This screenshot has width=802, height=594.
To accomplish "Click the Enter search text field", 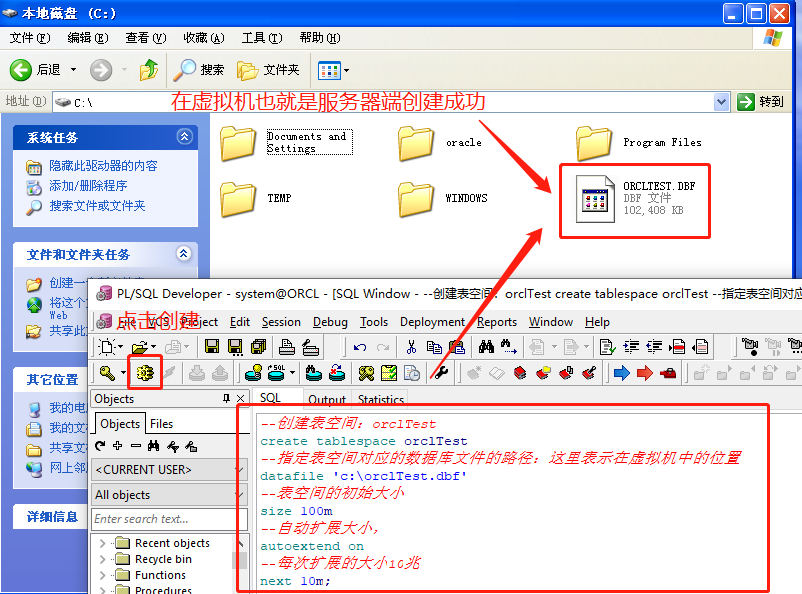I will [169, 519].
